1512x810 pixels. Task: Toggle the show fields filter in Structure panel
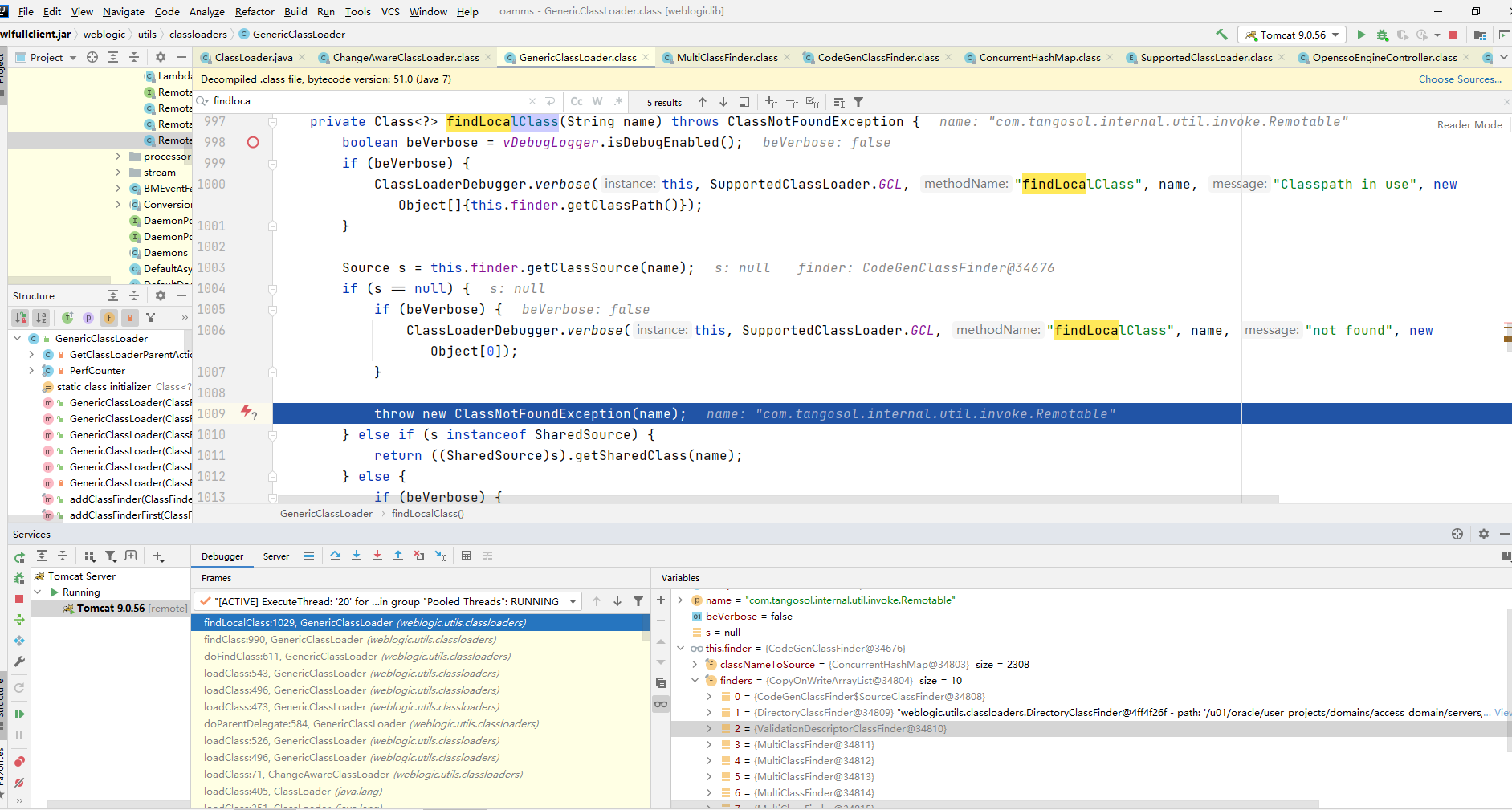(x=109, y=317)
